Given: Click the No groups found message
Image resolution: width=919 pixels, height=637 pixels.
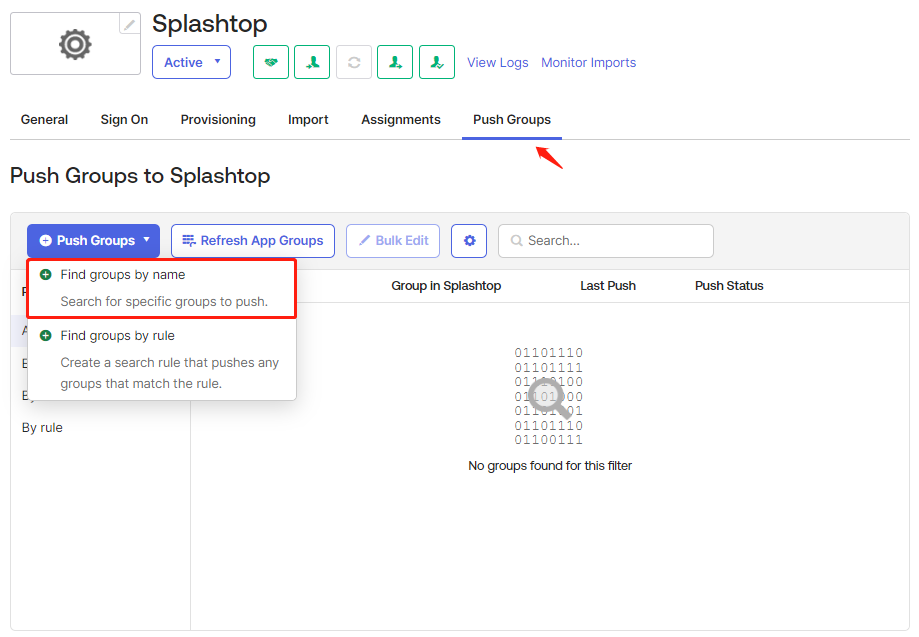Looking at the screenshot, I should tap(550, 466).
